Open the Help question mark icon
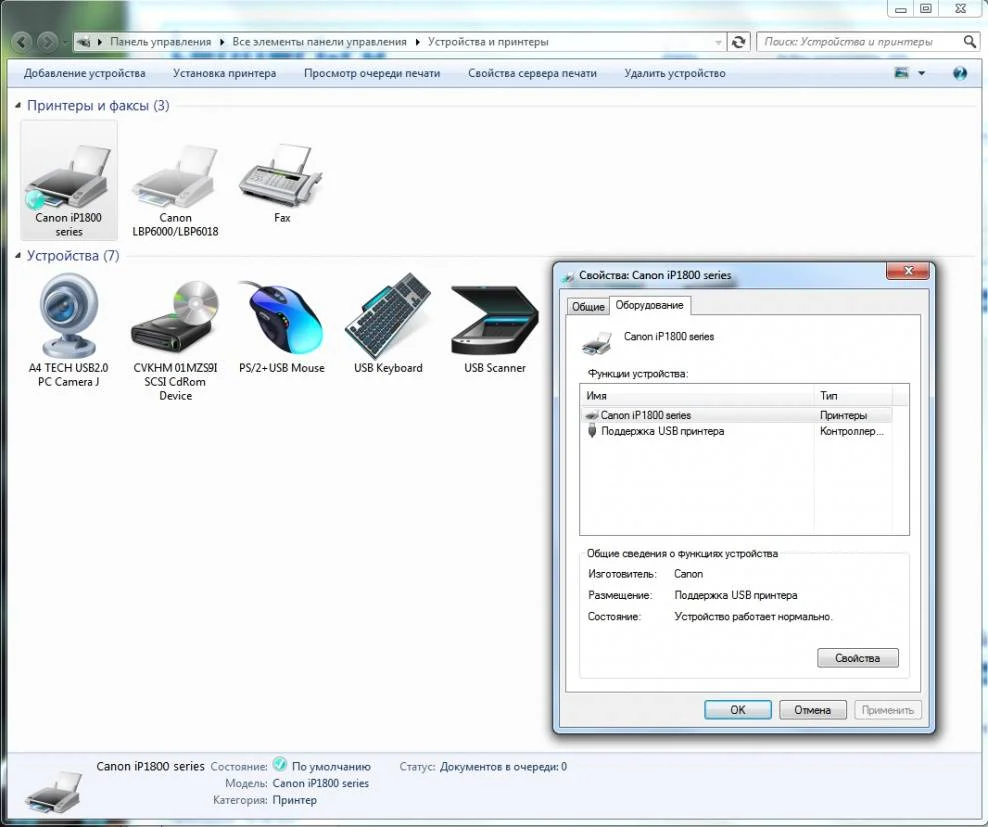The height and width of the screenshot is (827, 988). click(960, 73)
